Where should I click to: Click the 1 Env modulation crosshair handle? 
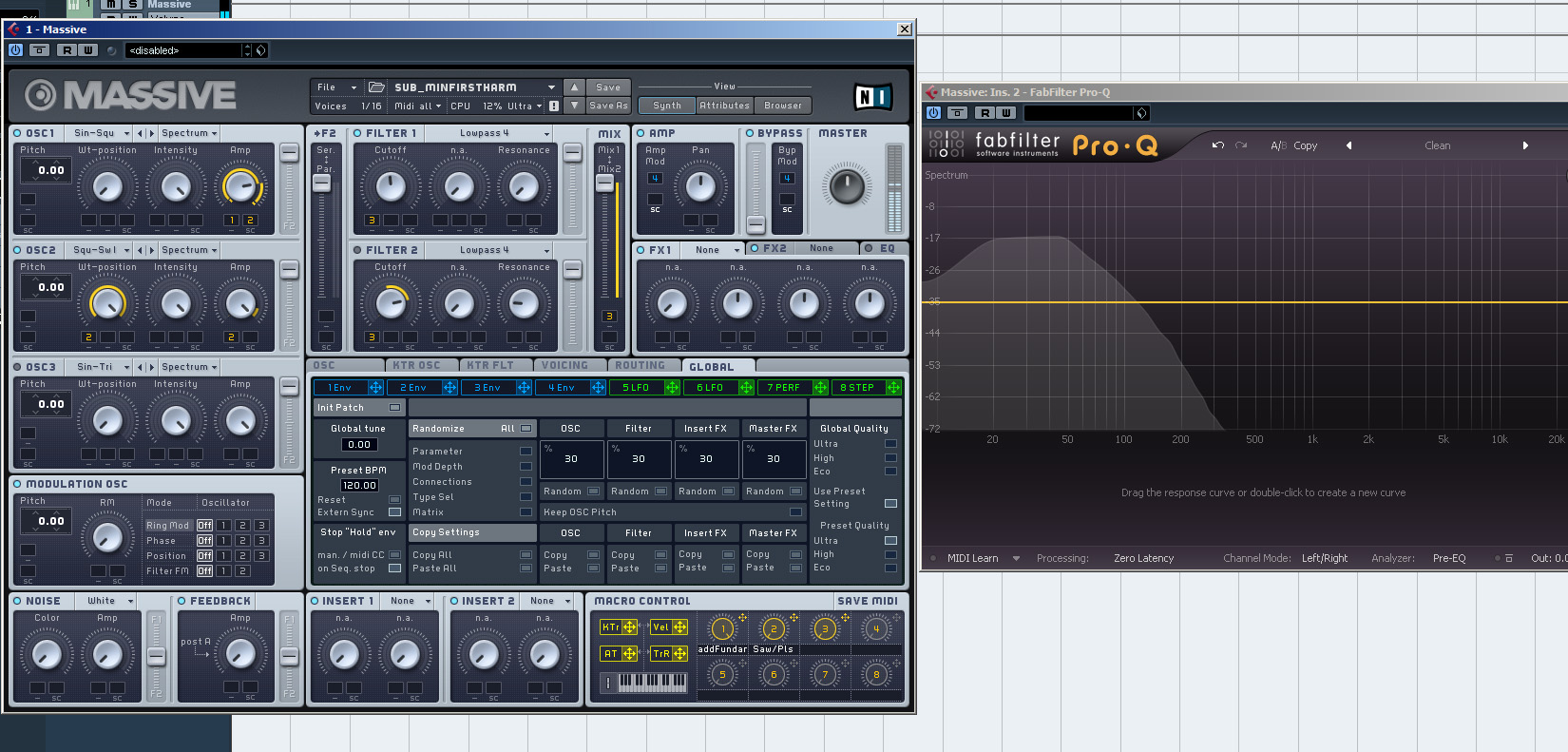[x=375, y=388]
